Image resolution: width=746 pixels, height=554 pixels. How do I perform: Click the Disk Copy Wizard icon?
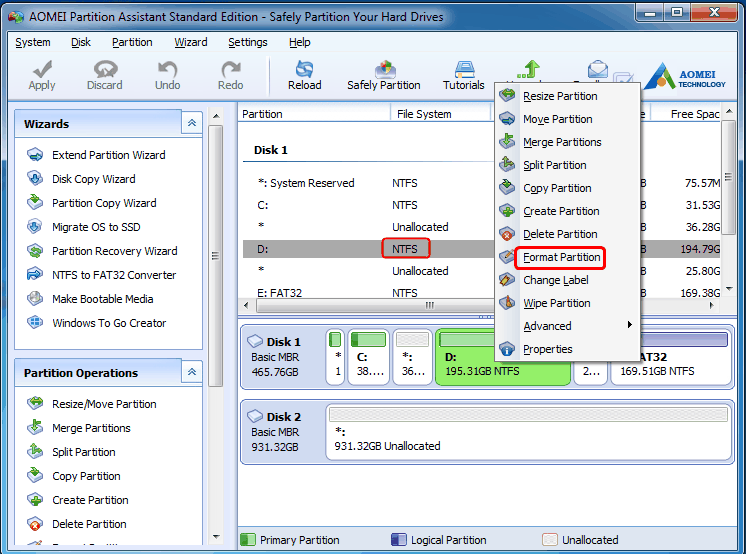click(x=35, y=178)
